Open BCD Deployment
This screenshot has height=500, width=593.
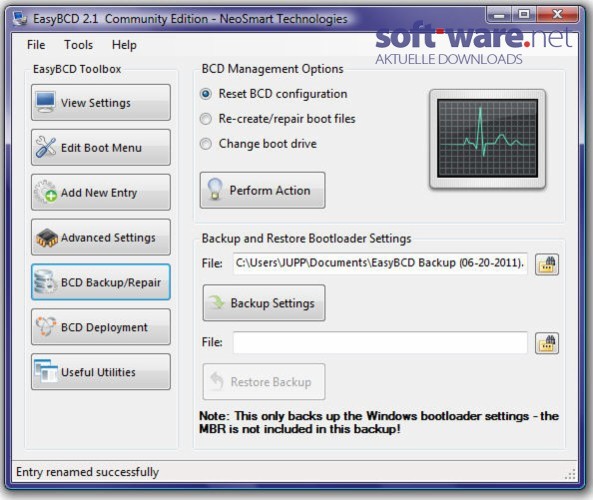tap(101, 327)
